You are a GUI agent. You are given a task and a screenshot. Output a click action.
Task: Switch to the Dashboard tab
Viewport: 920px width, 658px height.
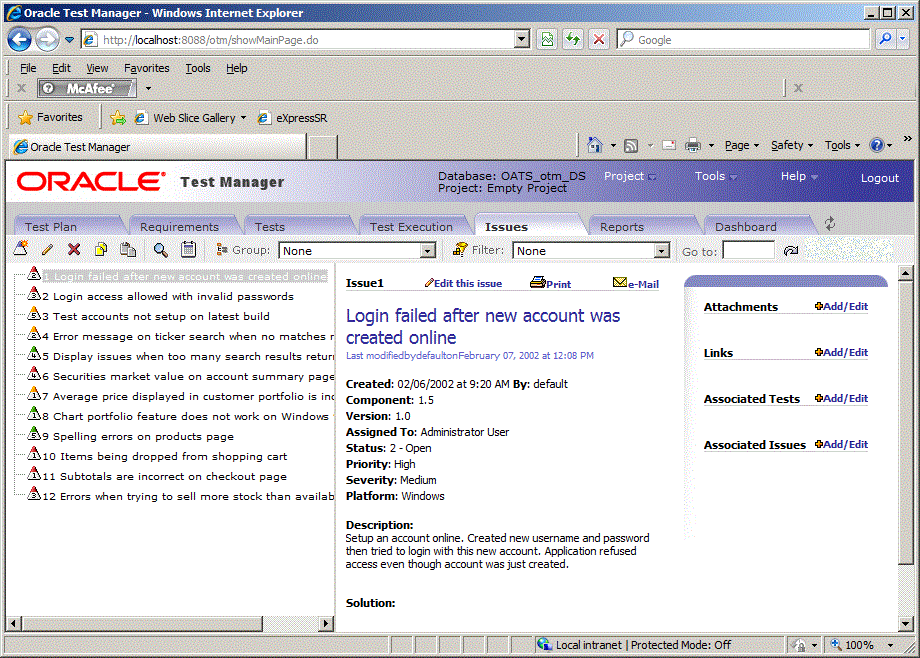[x=745, y=227]
